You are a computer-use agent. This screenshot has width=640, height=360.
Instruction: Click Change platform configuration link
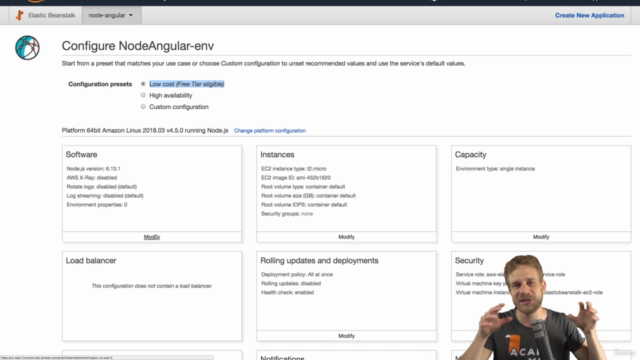[x=270, y=131]
